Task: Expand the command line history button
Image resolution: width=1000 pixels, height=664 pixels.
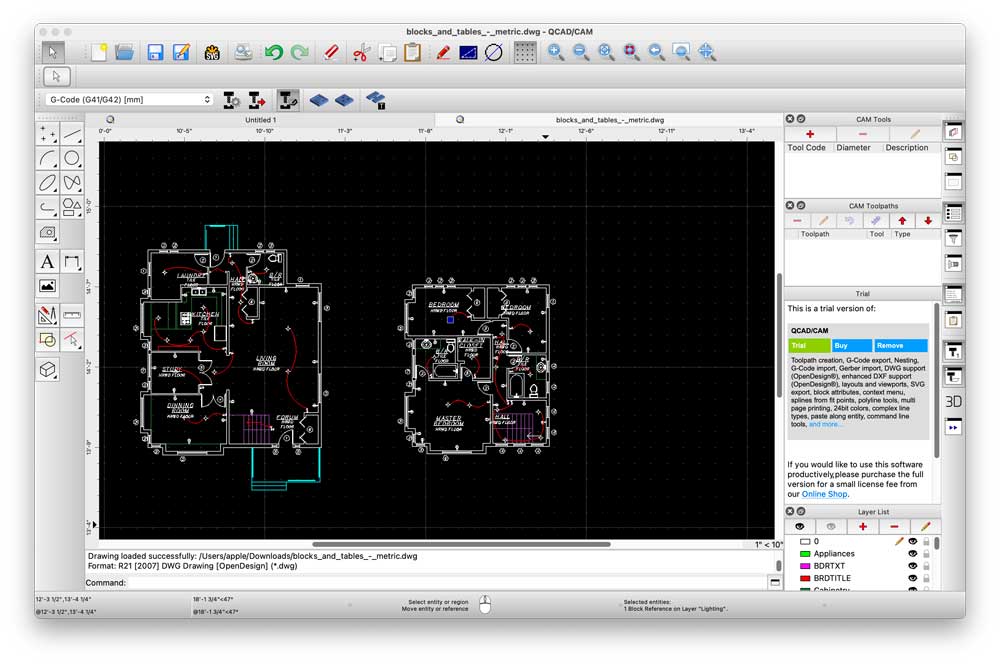Action: click(776, 582)
